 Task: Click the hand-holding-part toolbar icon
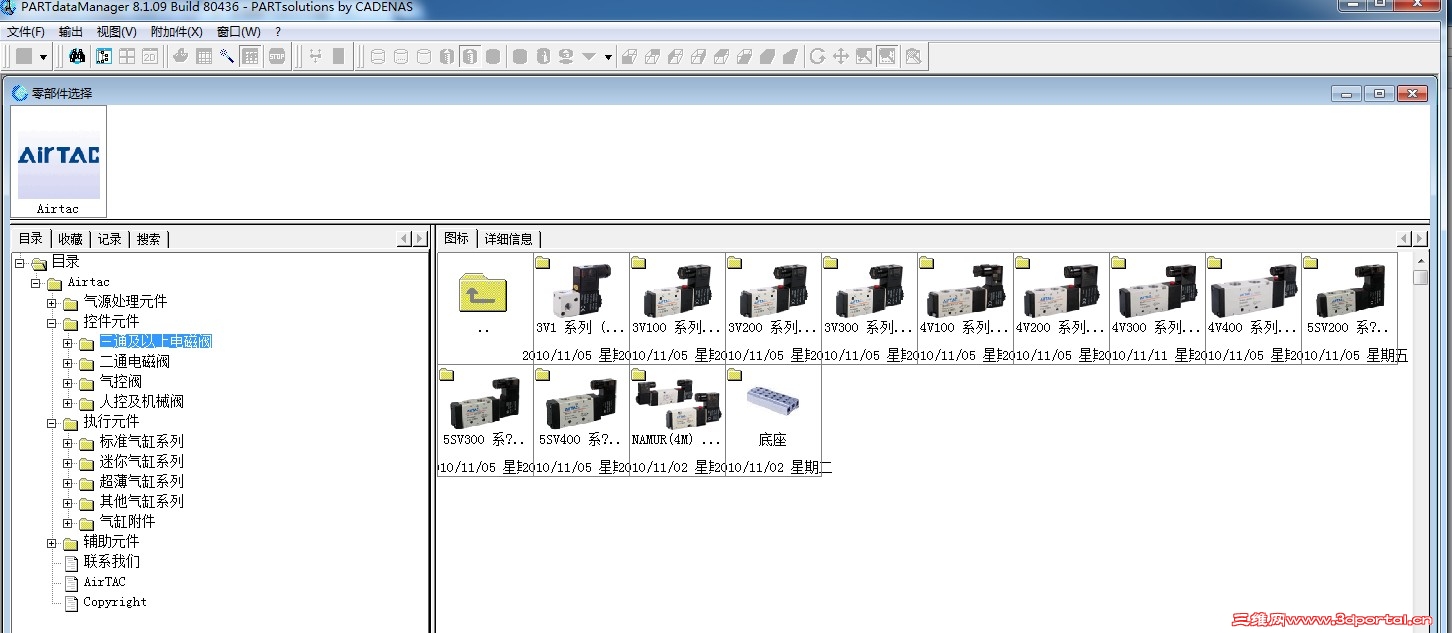pyautogui.click(x=181, y=56)
